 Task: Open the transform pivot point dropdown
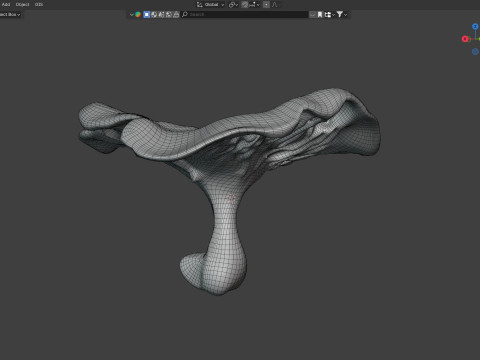[233, 4]
